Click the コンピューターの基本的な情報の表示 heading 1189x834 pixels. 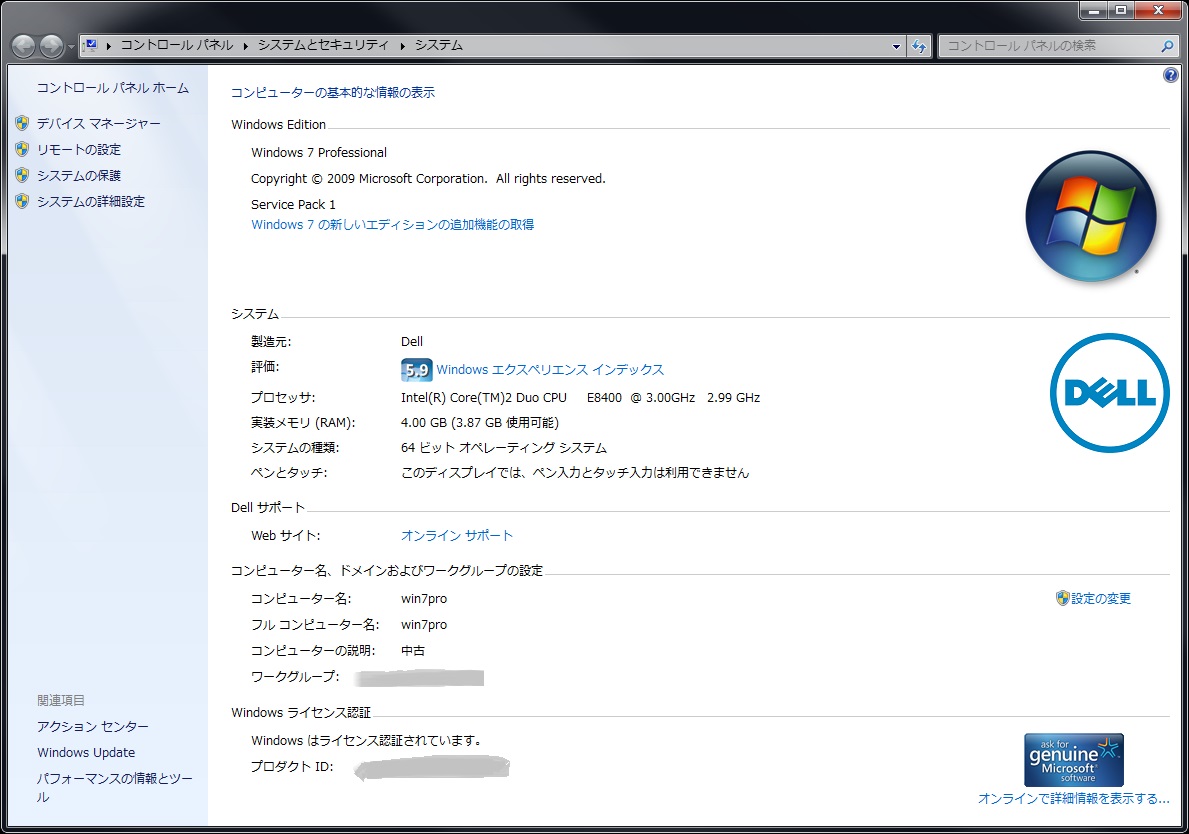(x=333, y=92)
